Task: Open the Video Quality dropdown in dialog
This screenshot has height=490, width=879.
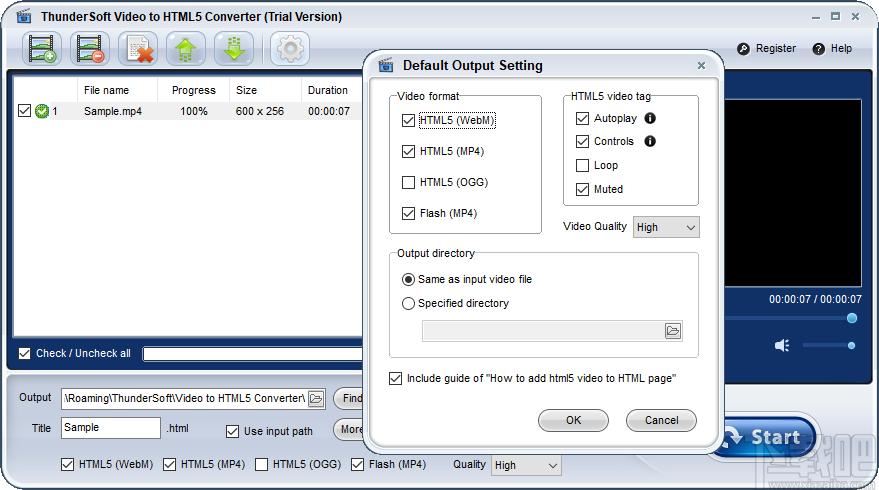Action: tap(666, 227)
